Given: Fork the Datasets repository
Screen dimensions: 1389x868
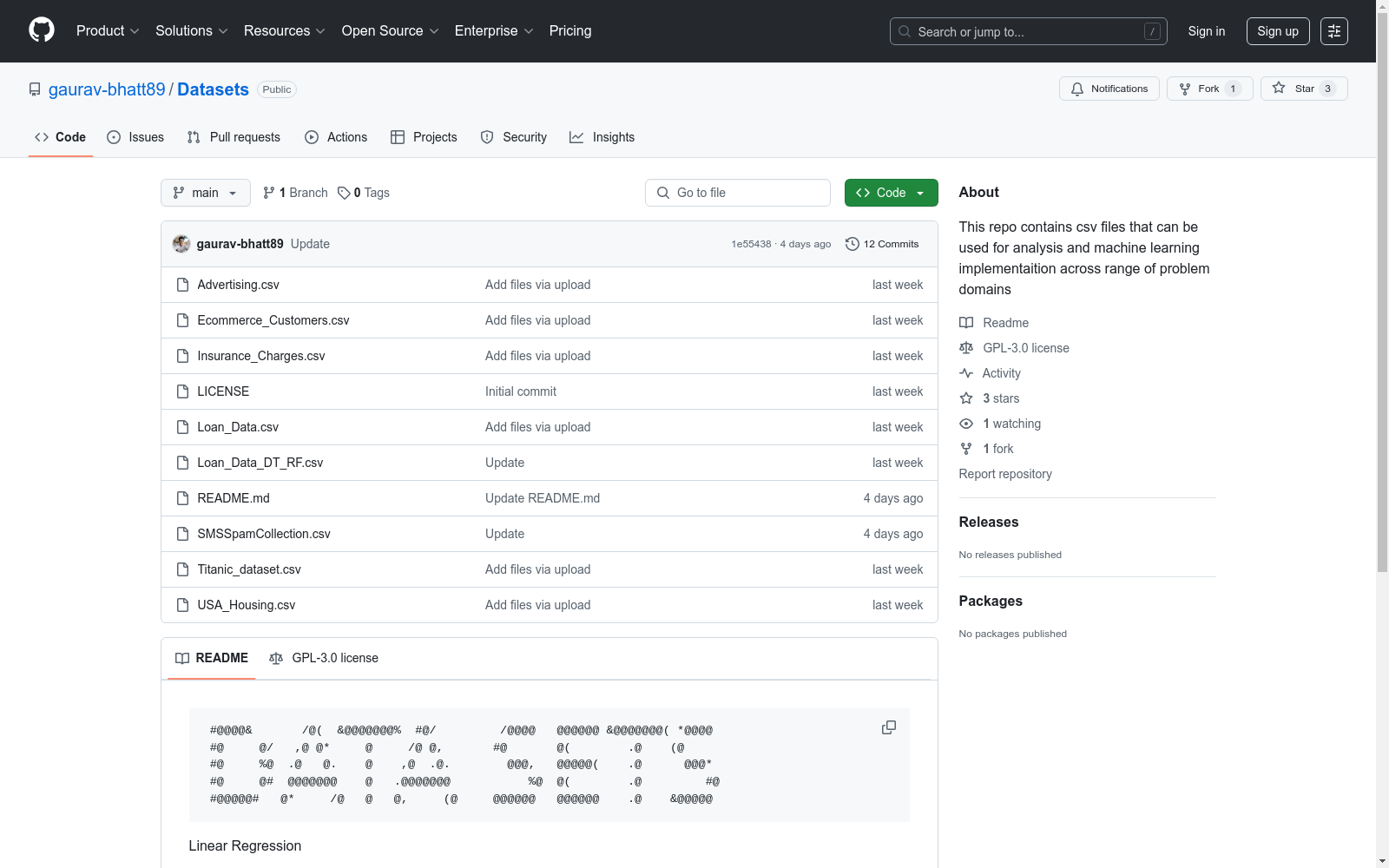Looking at the screenshot, I should (1209, 89).
